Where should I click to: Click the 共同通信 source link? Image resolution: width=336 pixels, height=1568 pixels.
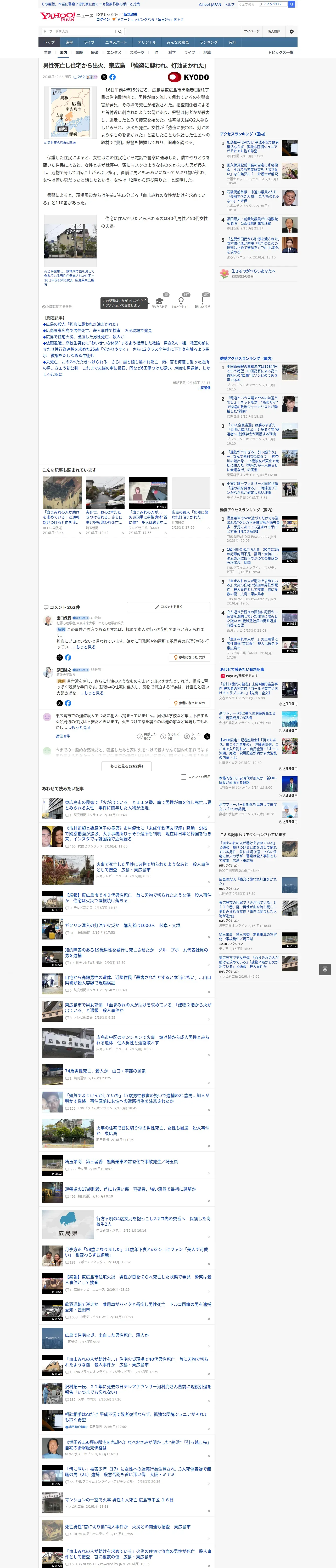click(204, 388)
